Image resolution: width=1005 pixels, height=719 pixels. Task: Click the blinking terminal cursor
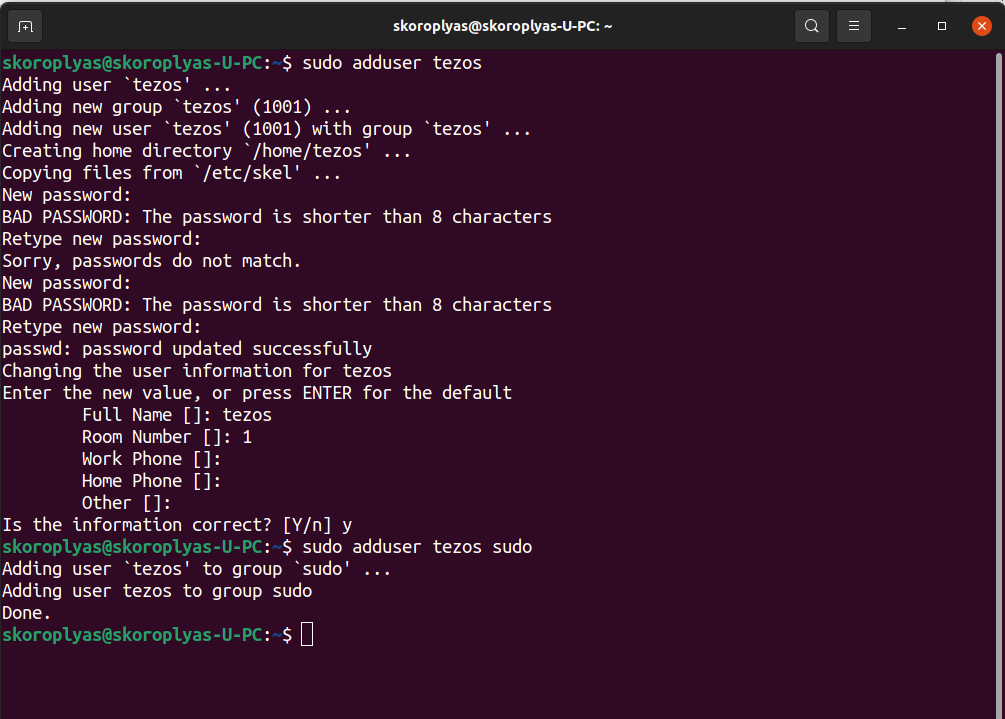click(307, 634)
